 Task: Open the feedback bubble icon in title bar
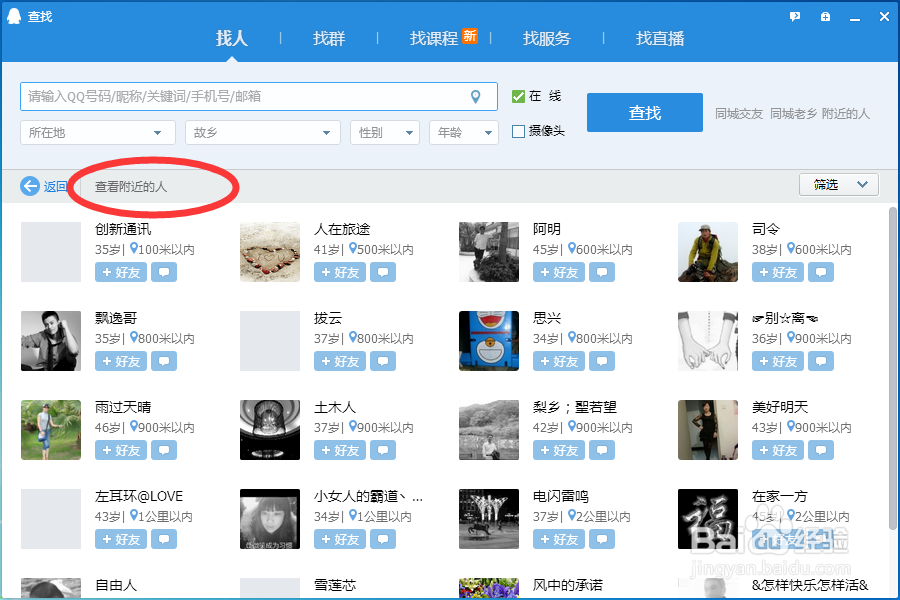point(794,16)
